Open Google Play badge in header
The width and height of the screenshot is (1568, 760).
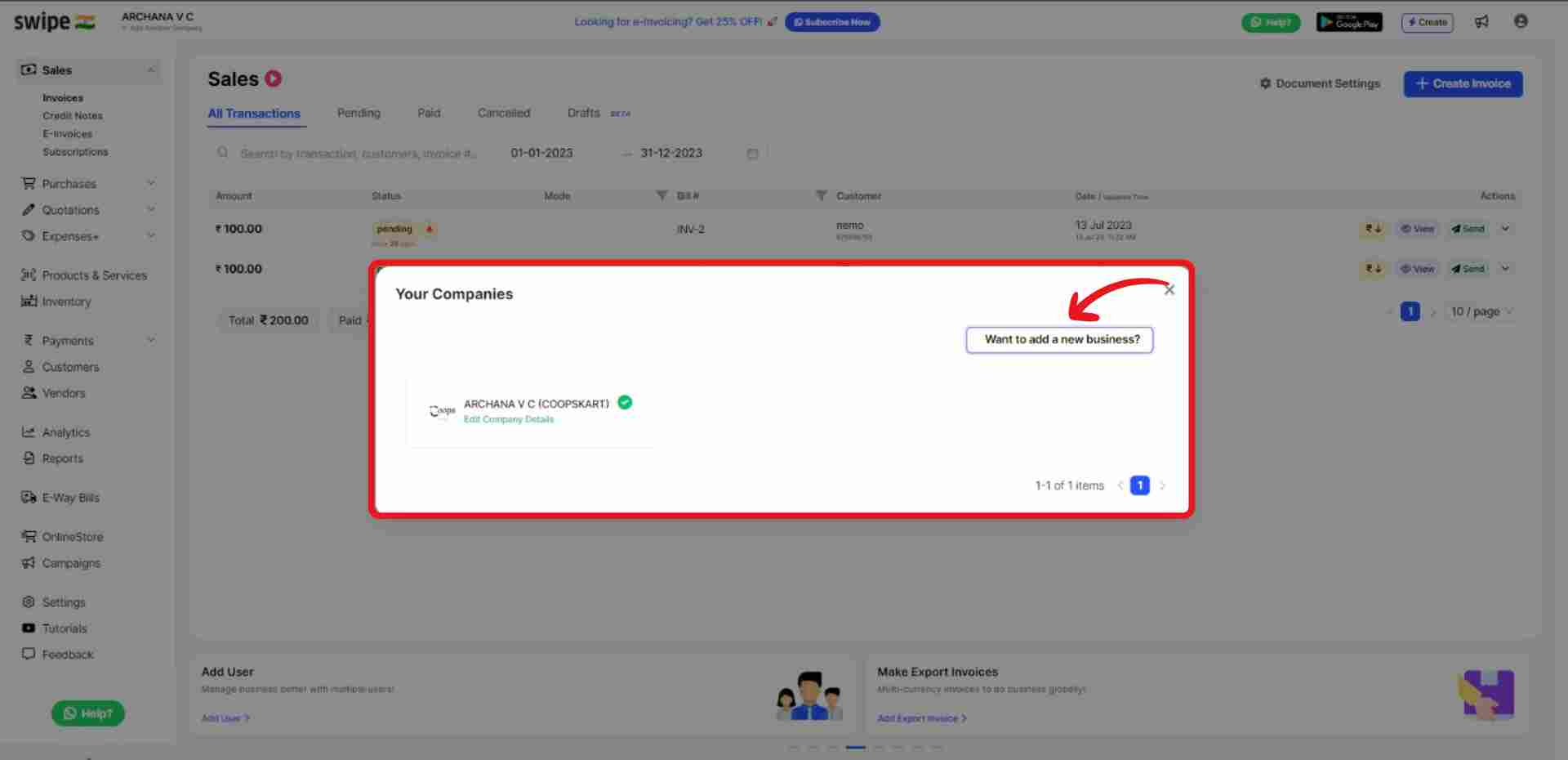[1349, 22]
